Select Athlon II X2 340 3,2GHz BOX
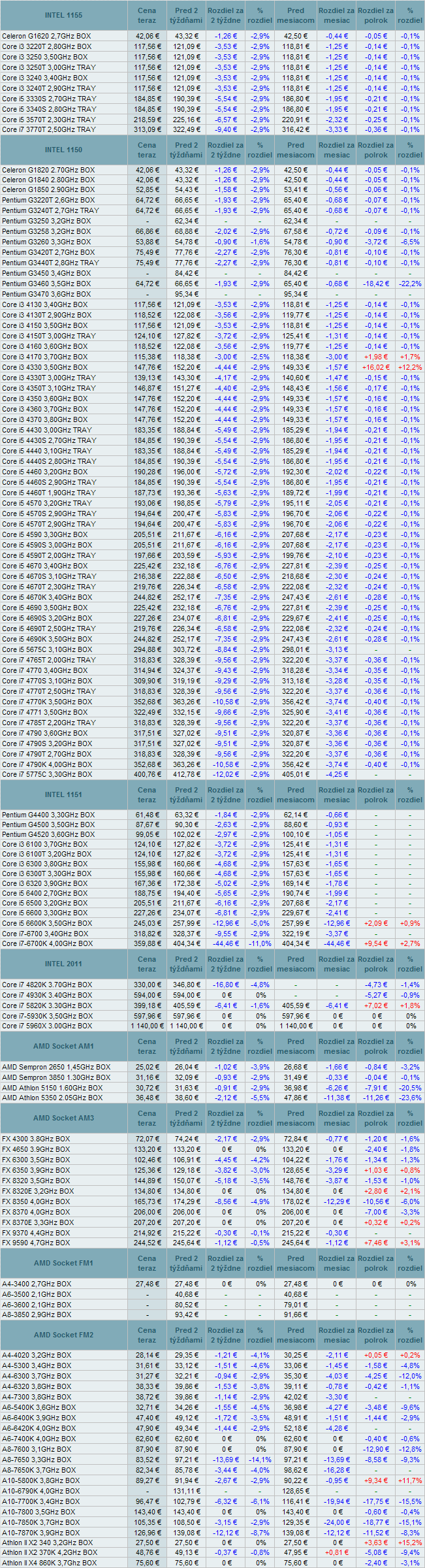 48,1543
